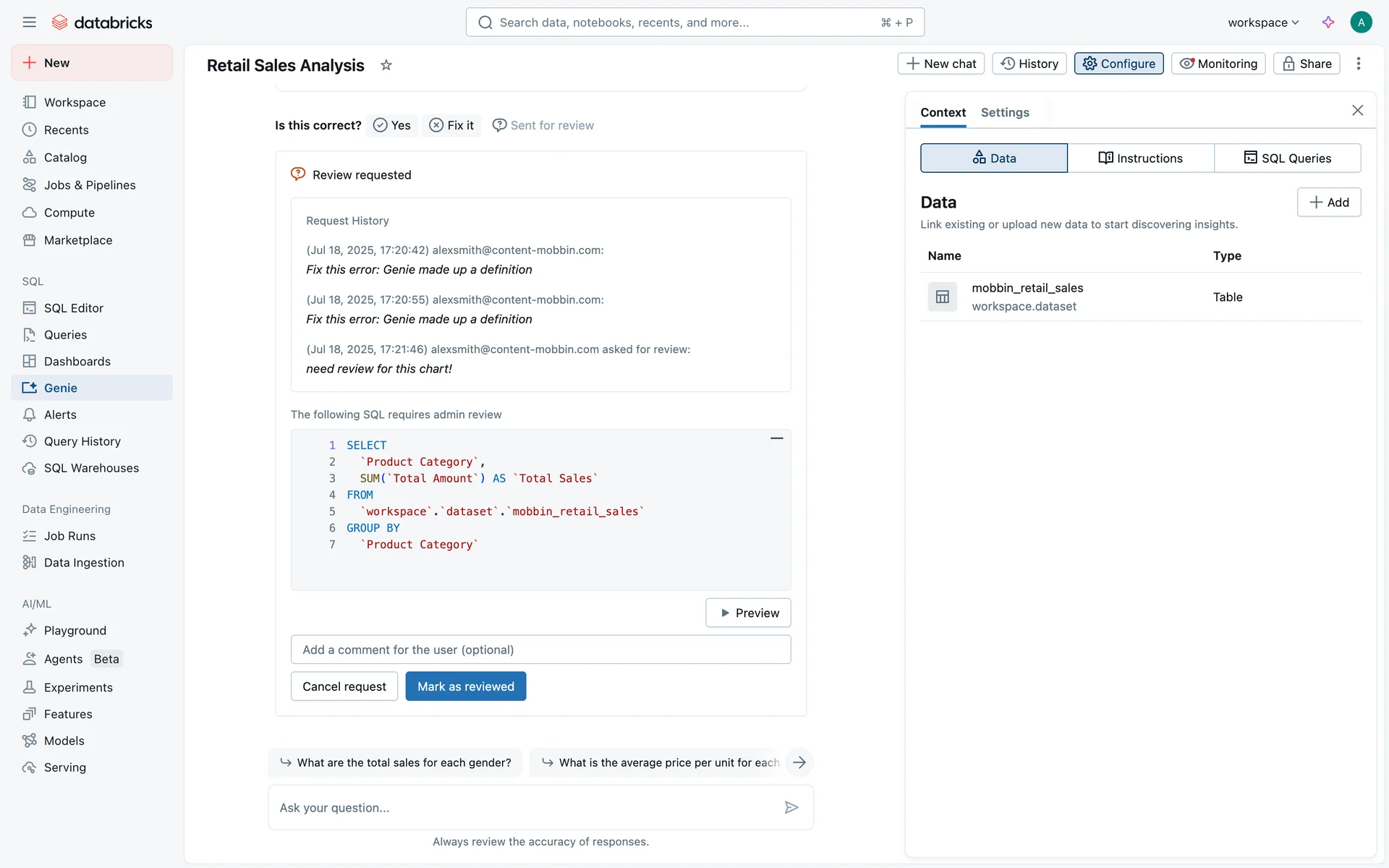Toggle the Configure panel
Image resolution: width=1389 pixels, height=868 pixels.
click(x=1118, y=64)
